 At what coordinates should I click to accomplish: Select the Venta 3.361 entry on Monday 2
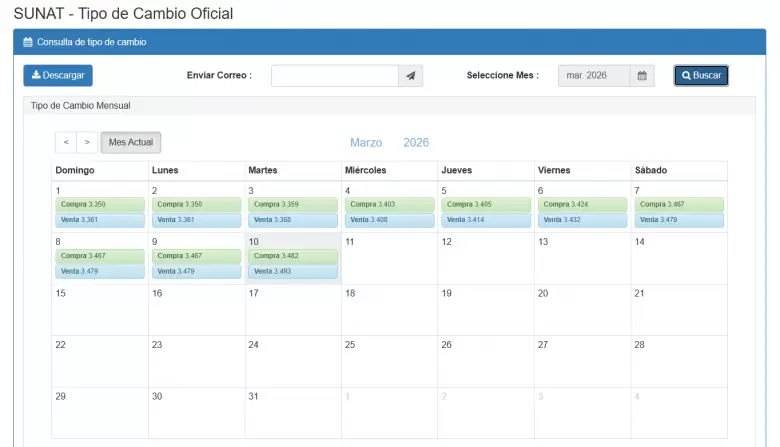[196, 220]
